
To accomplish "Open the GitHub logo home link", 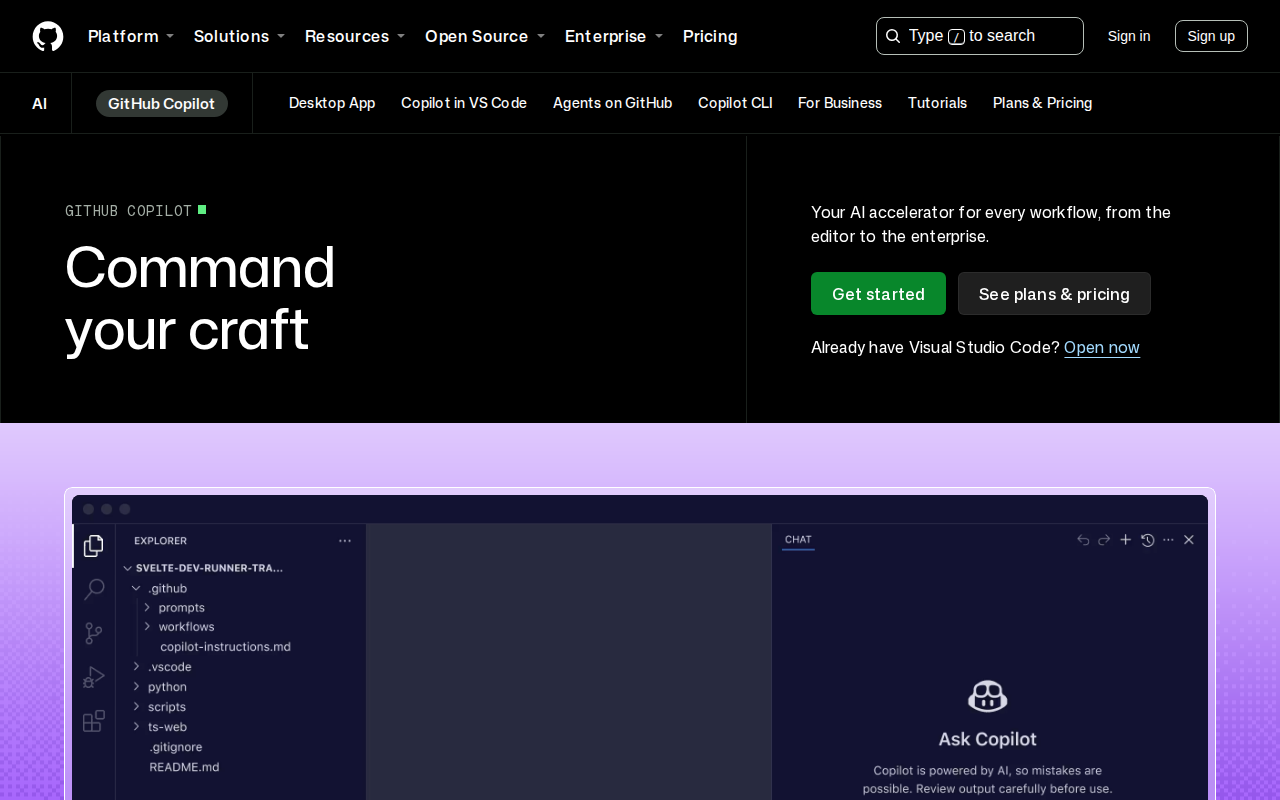I will (x=48, y=36).
